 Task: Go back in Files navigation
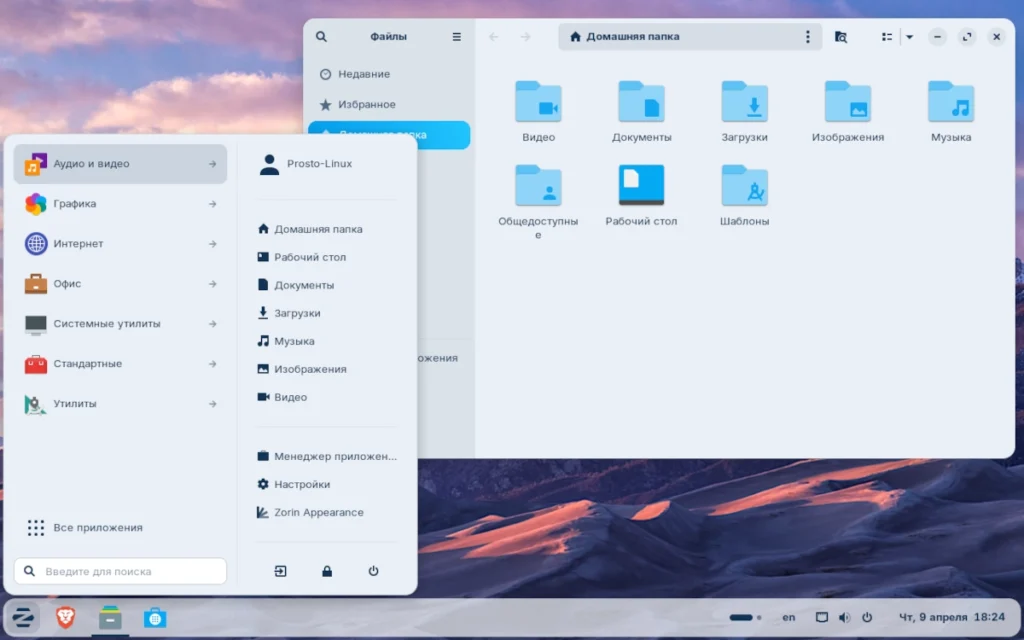click(x=494, y=37)
